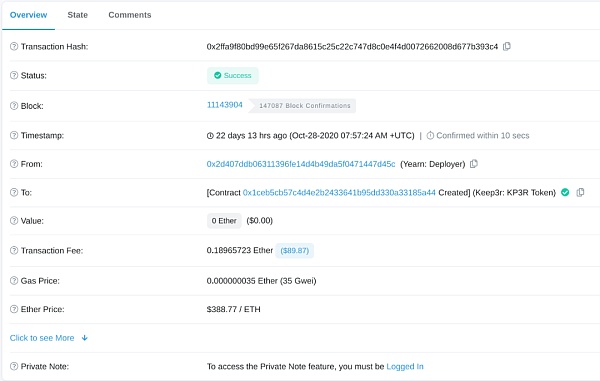Viewport: 600px width, 381px height.
Task: Follow the Logged In link
Action: [x=405, y=366]
